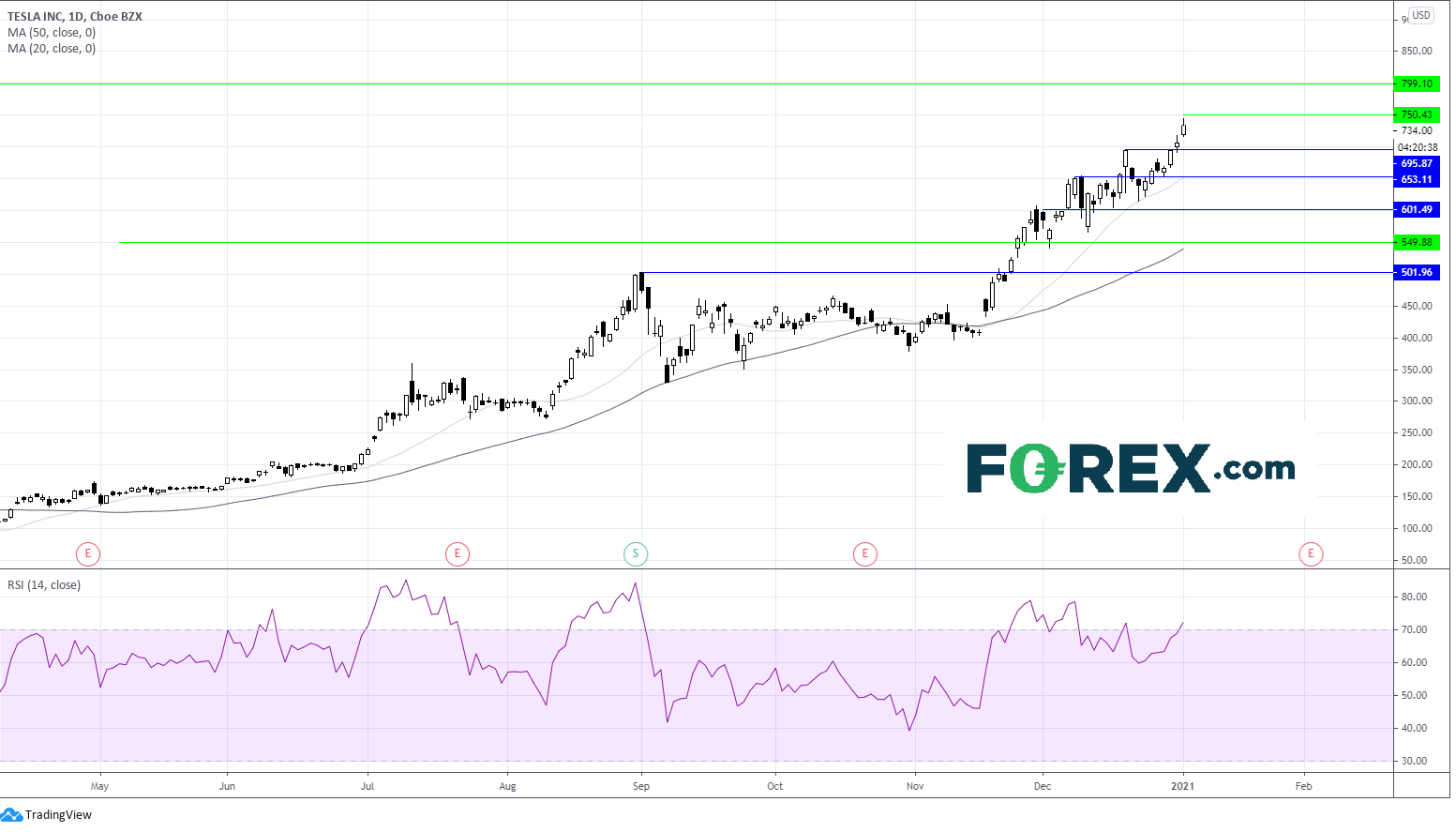Screen dimensions: 1456x832
Task: Click the 695.87 price label
Action: point(1417,164)
